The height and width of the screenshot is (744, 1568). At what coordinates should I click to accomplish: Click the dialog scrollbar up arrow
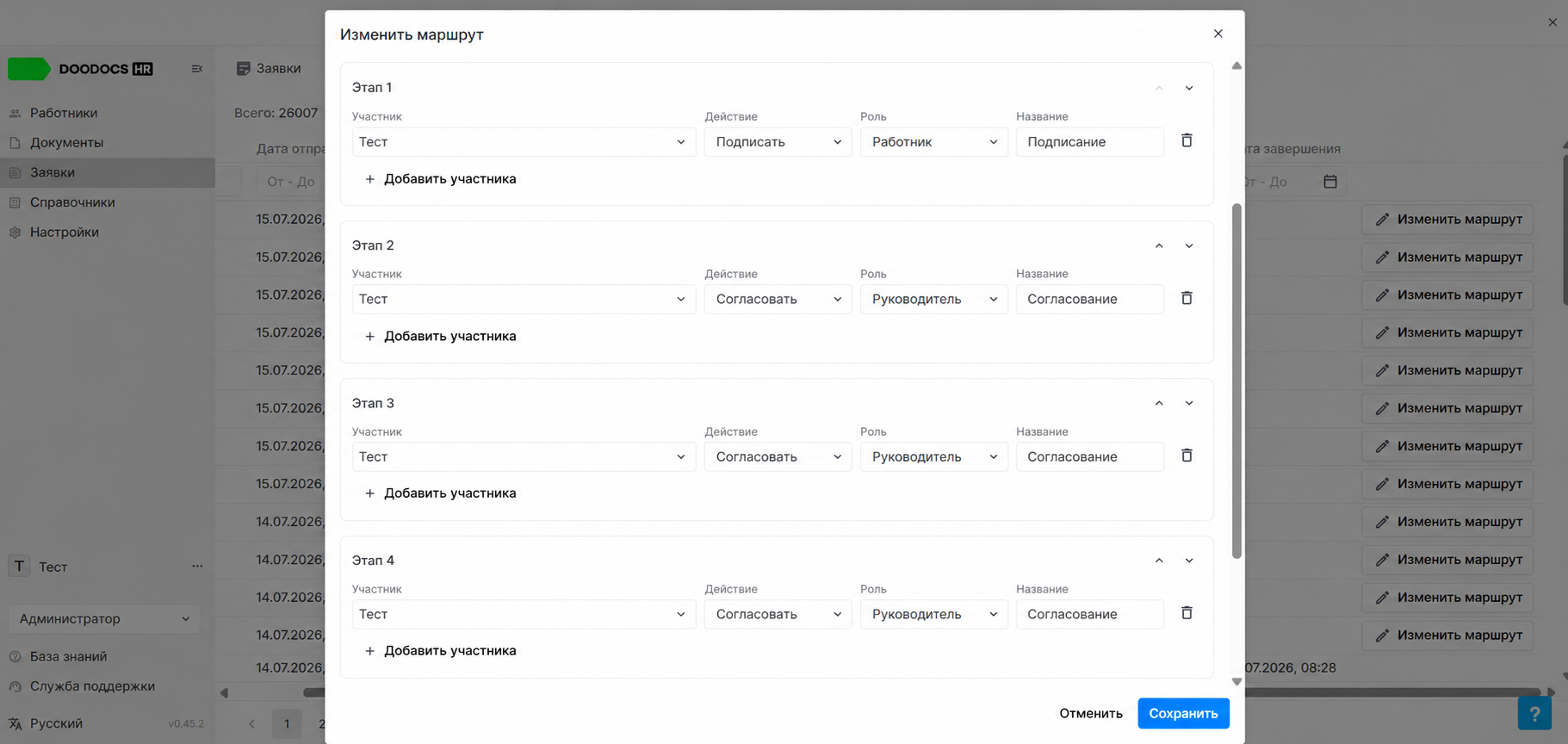tap(1236, 65)
